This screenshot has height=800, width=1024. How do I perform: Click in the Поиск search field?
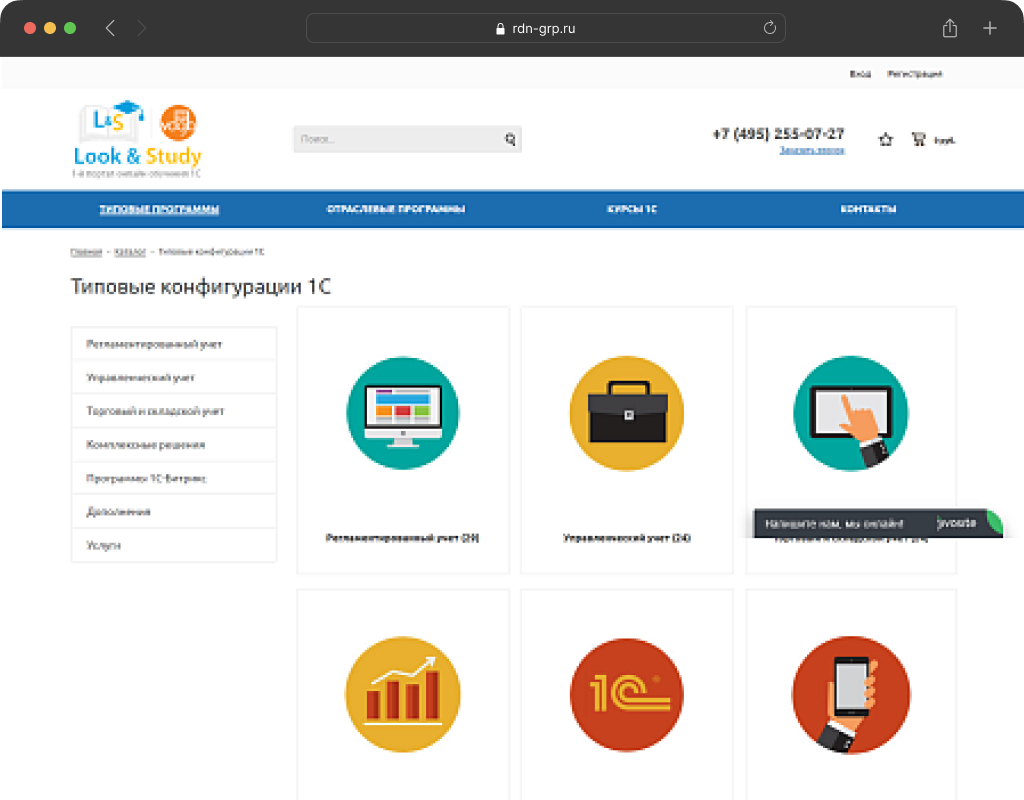395,140
